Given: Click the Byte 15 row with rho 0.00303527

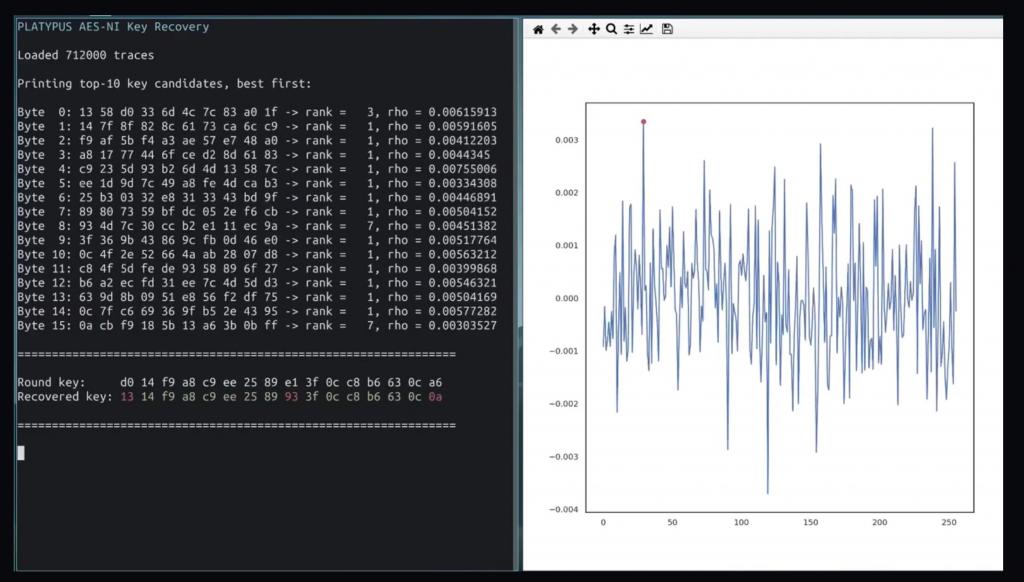Looking at the screenshot, I should click(257, 326).
